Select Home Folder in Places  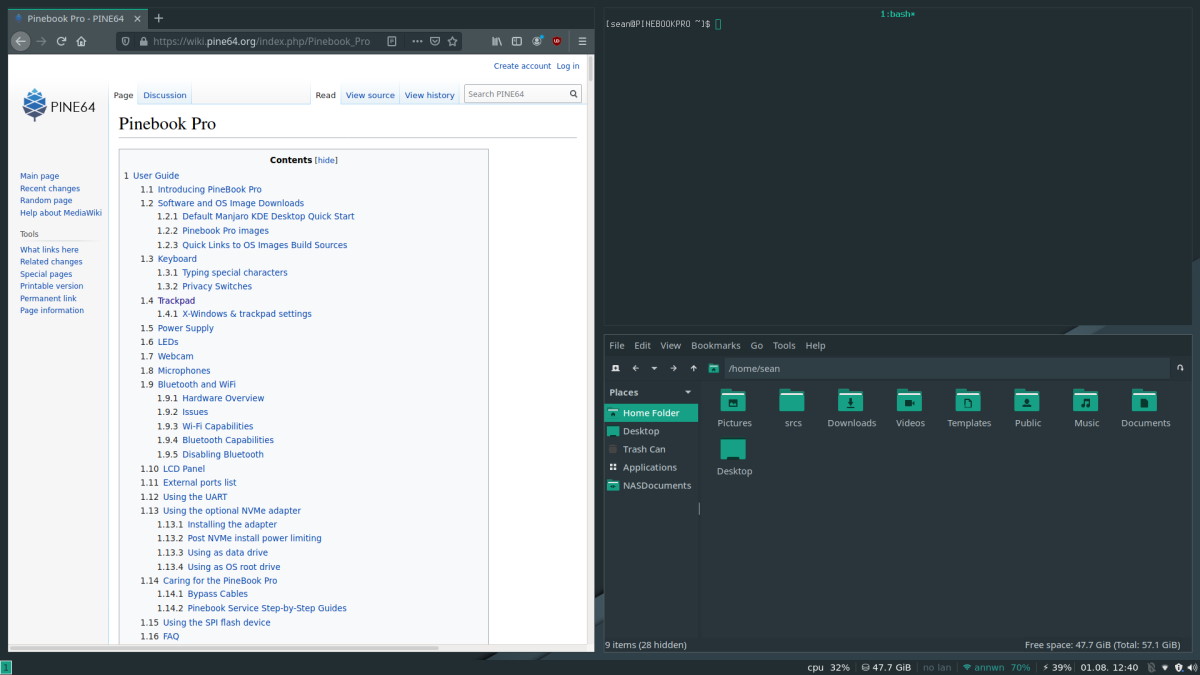pyautogui.click(x=651, y=412)
